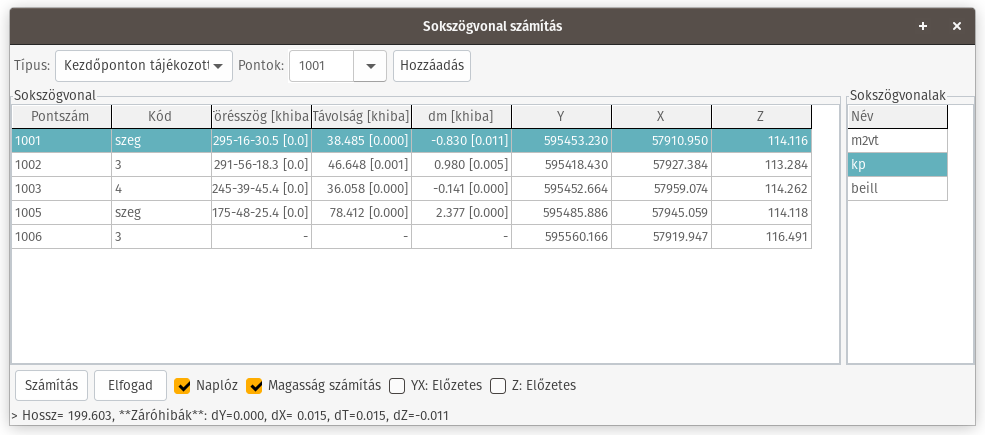Select point 1001 cell

pyautogui.click(x=61, y=141)
